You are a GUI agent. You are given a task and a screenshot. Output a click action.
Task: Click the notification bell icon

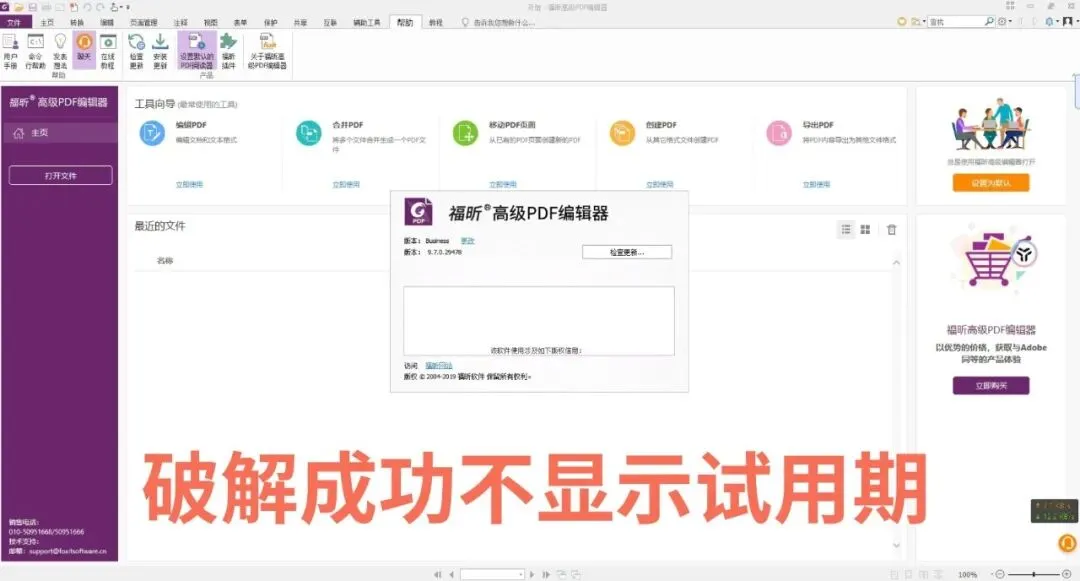(1050, 21)
